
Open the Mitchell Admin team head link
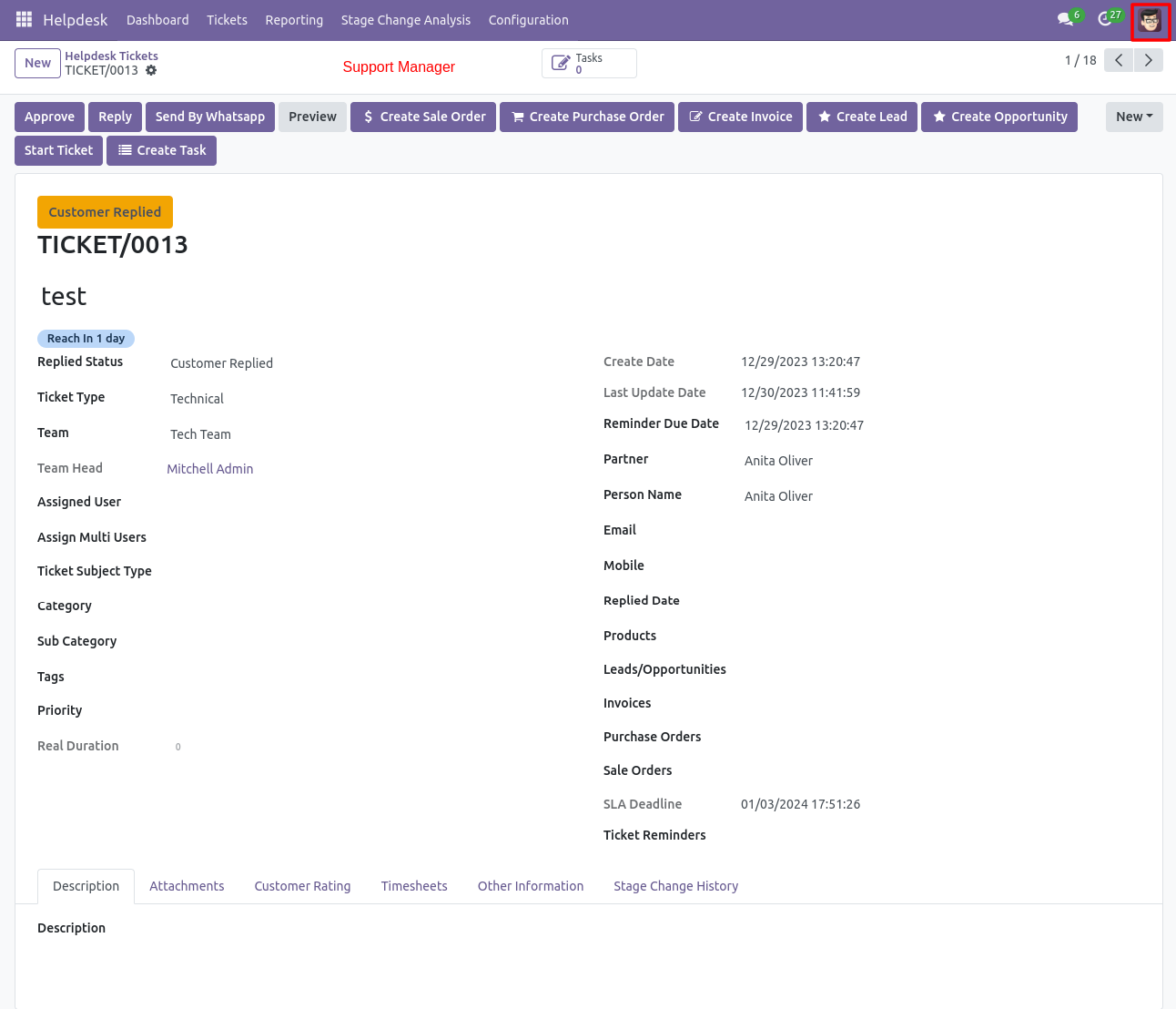[x=209, y=469]
